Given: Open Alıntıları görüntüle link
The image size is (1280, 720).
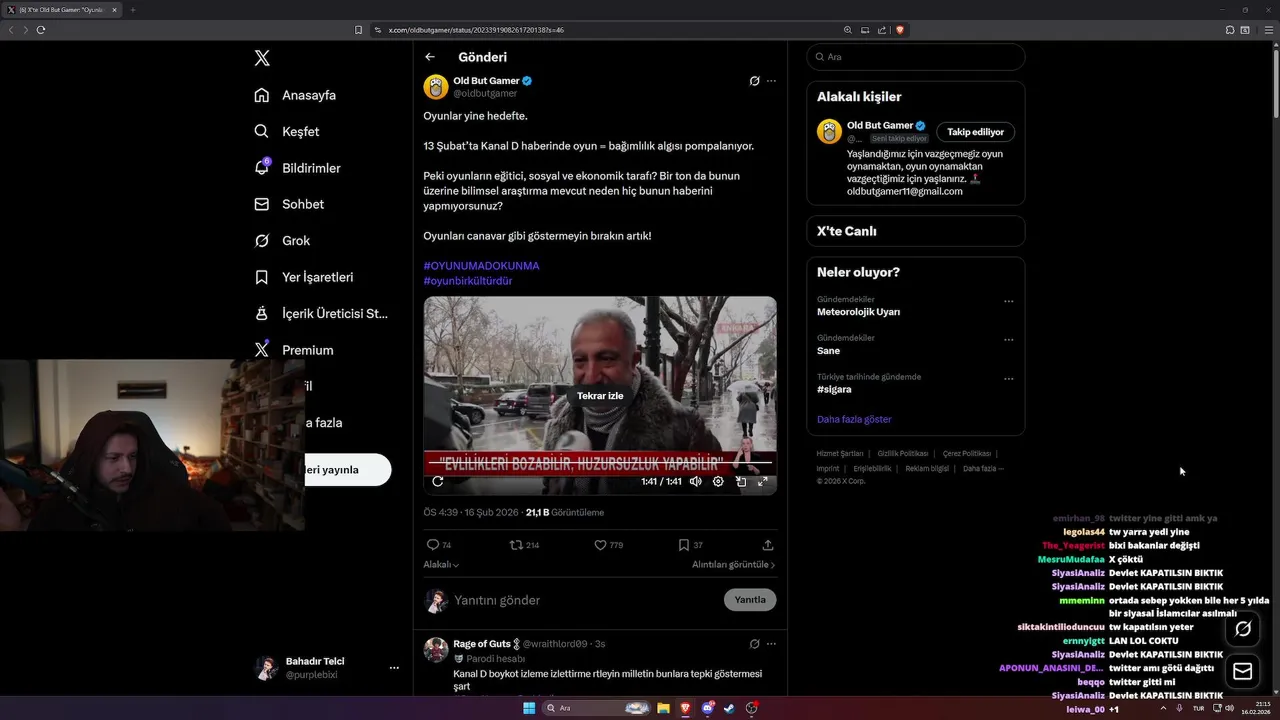Looking at the screenshot, I should (x=733, y=564).
